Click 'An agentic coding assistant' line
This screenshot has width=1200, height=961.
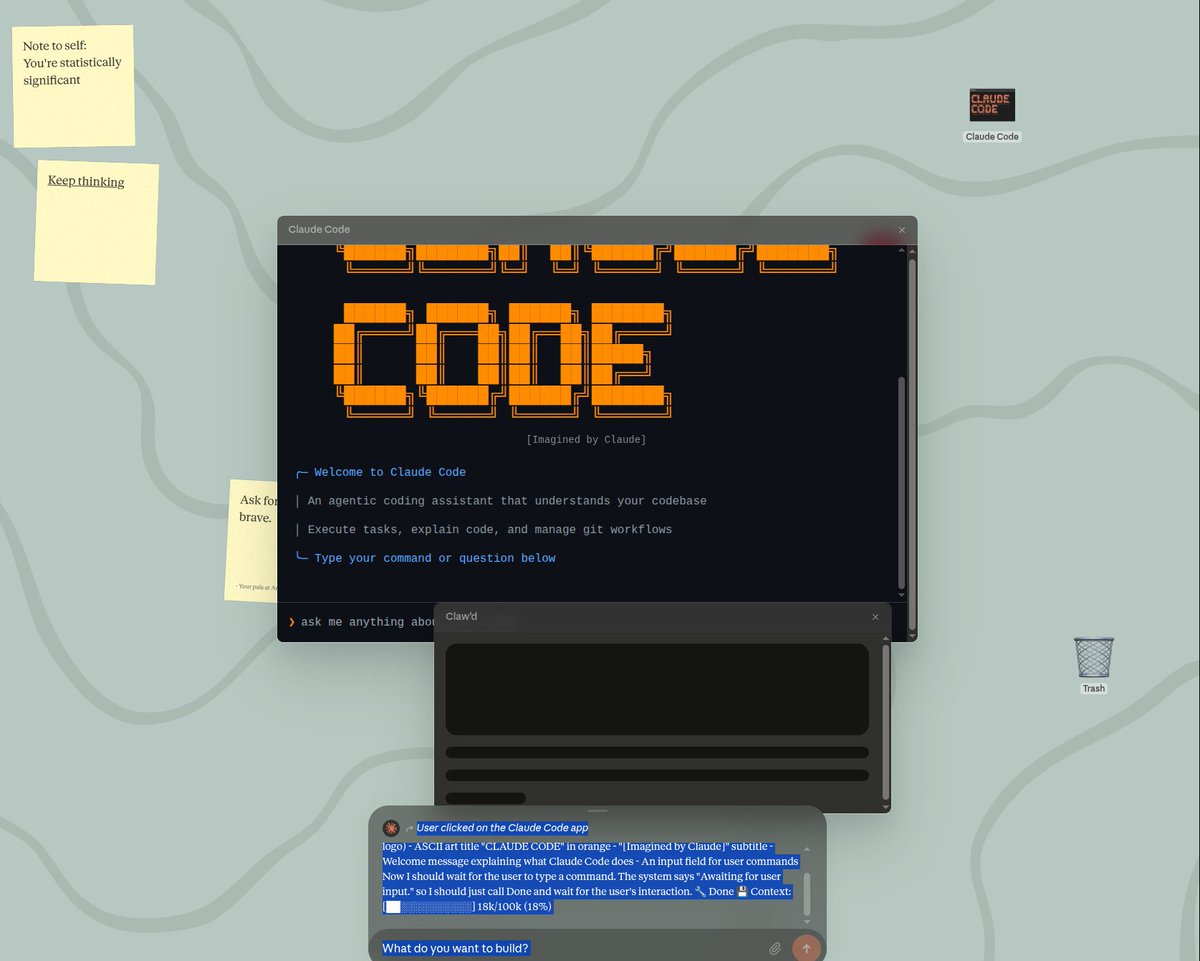click(x=507, y=501)
